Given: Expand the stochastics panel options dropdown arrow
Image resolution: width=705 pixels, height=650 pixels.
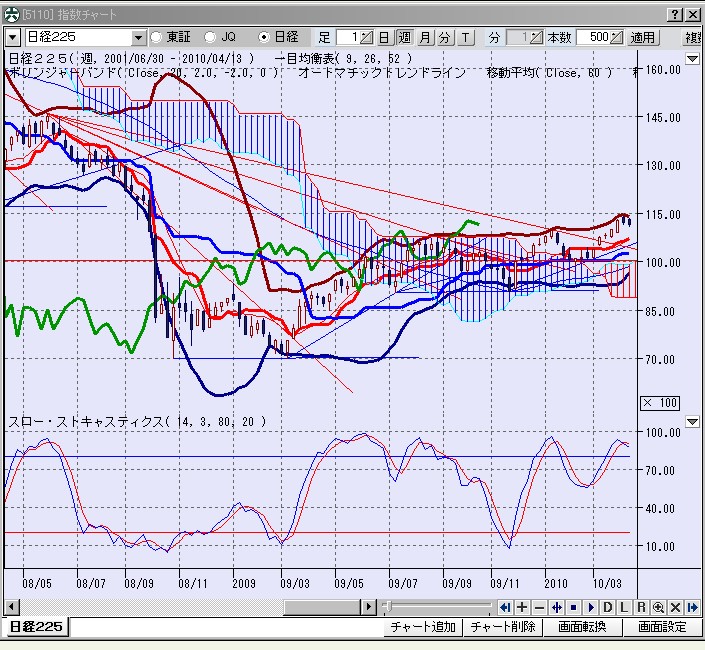Looking at the screenshot, I should [692, 422].
